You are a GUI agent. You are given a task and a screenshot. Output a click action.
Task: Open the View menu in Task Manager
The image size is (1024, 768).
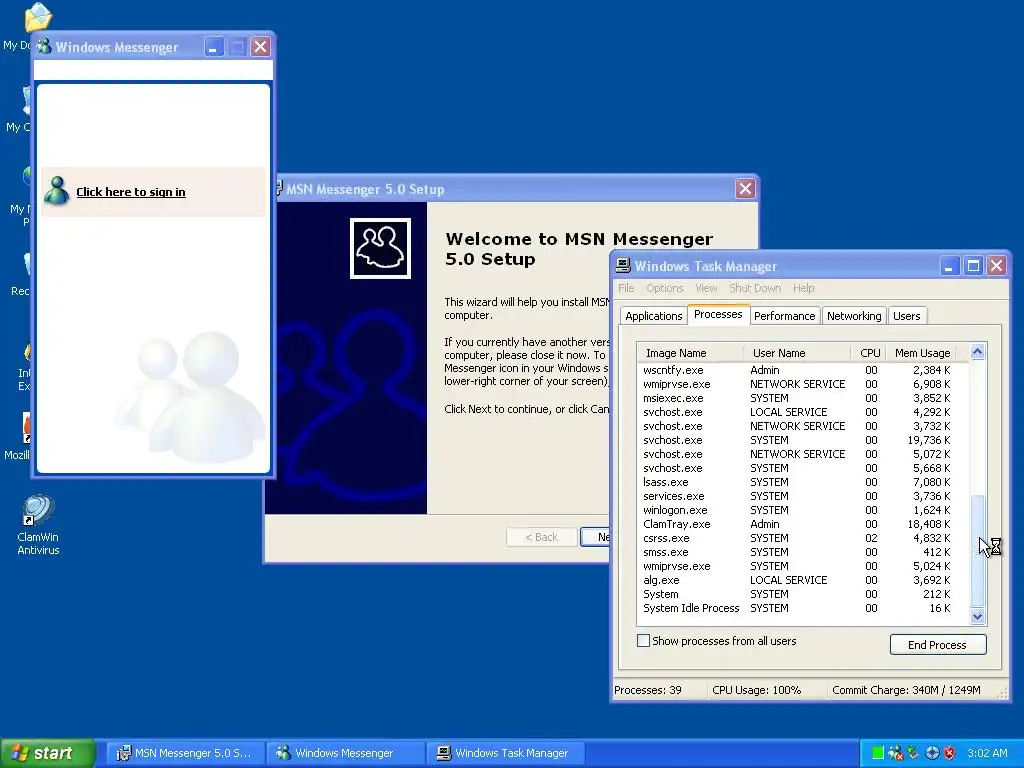tap(706, 288)
